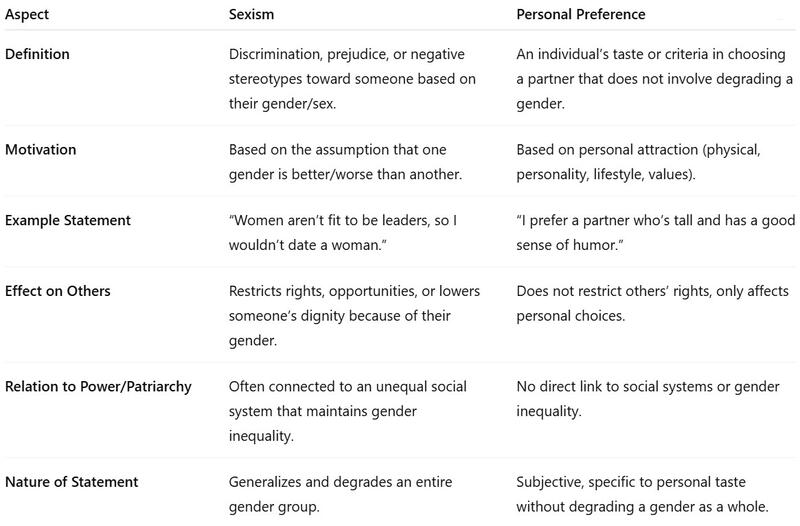The image size is (800, 526).
Task: Click the "Effect on Others" row label
Action: 56,291
